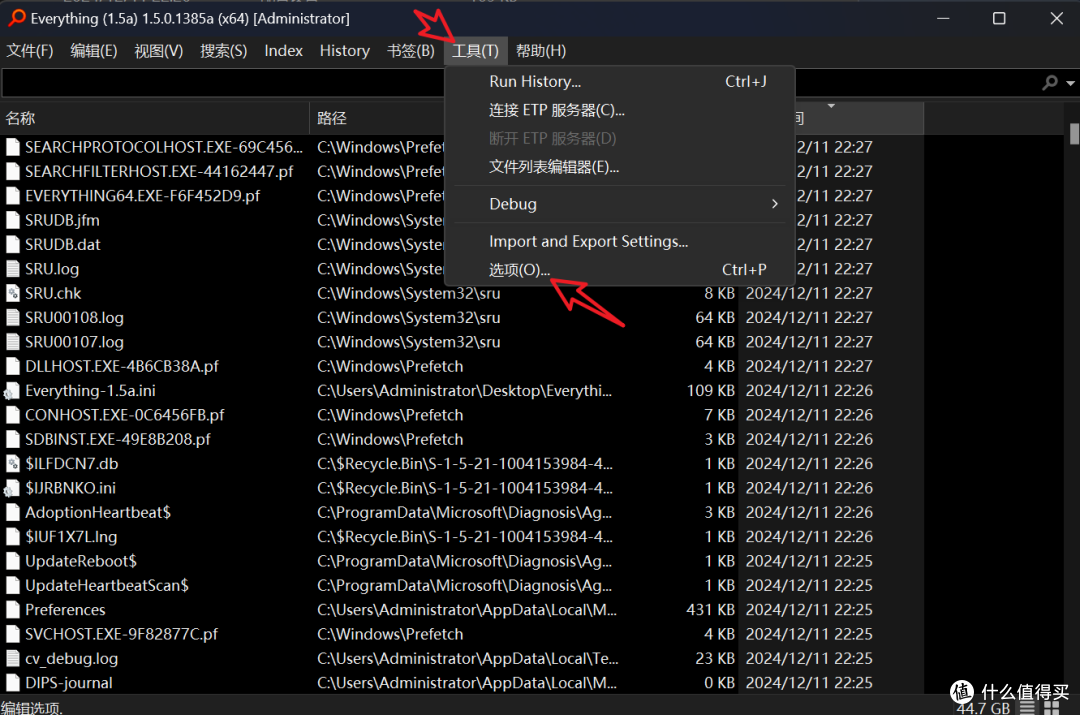1080x715 pixels.
Task: Click file icon of SRU.log
Action: click(x=12, y=269)
